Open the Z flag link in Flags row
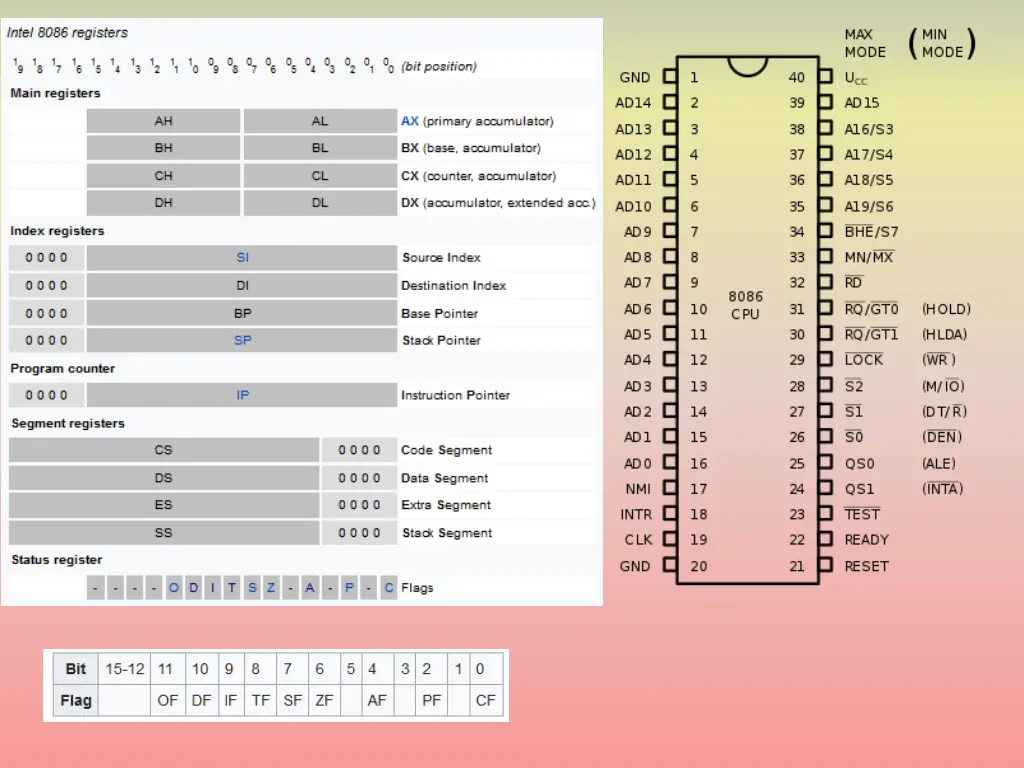This screenshot has width=1024, height=768. [x=271, y=588]
